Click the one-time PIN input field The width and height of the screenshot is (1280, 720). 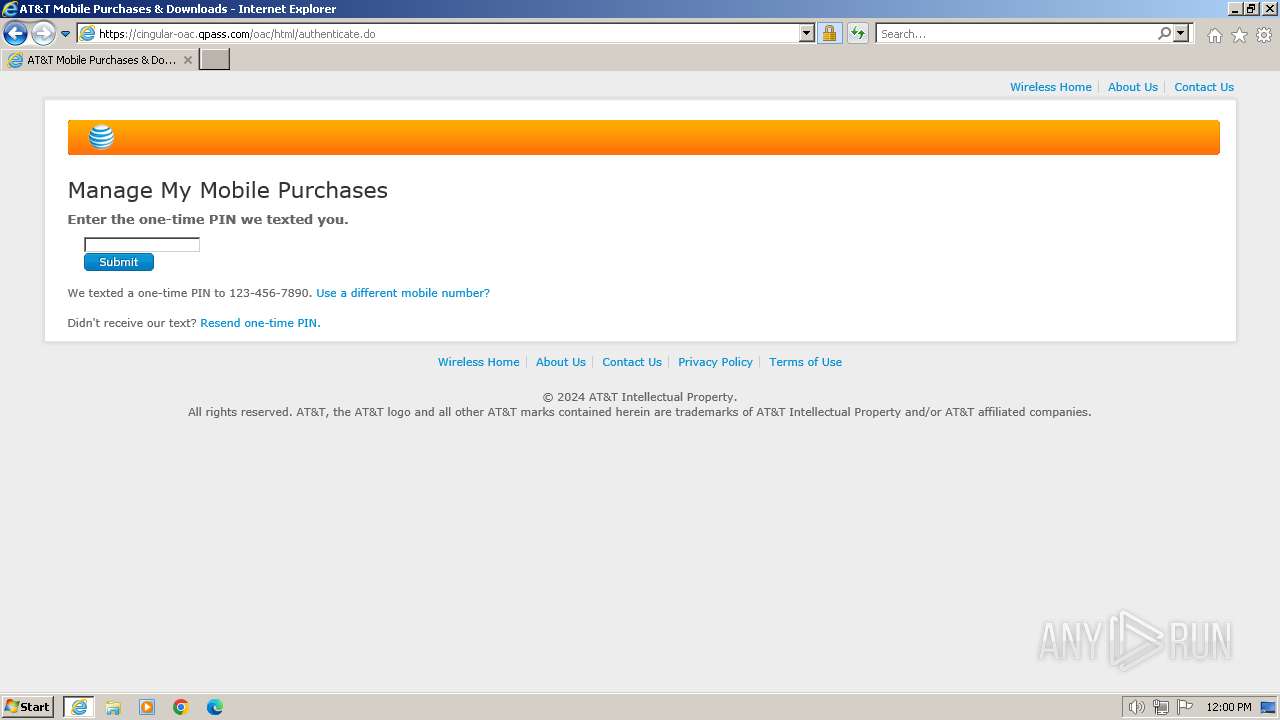click(142, 244)
